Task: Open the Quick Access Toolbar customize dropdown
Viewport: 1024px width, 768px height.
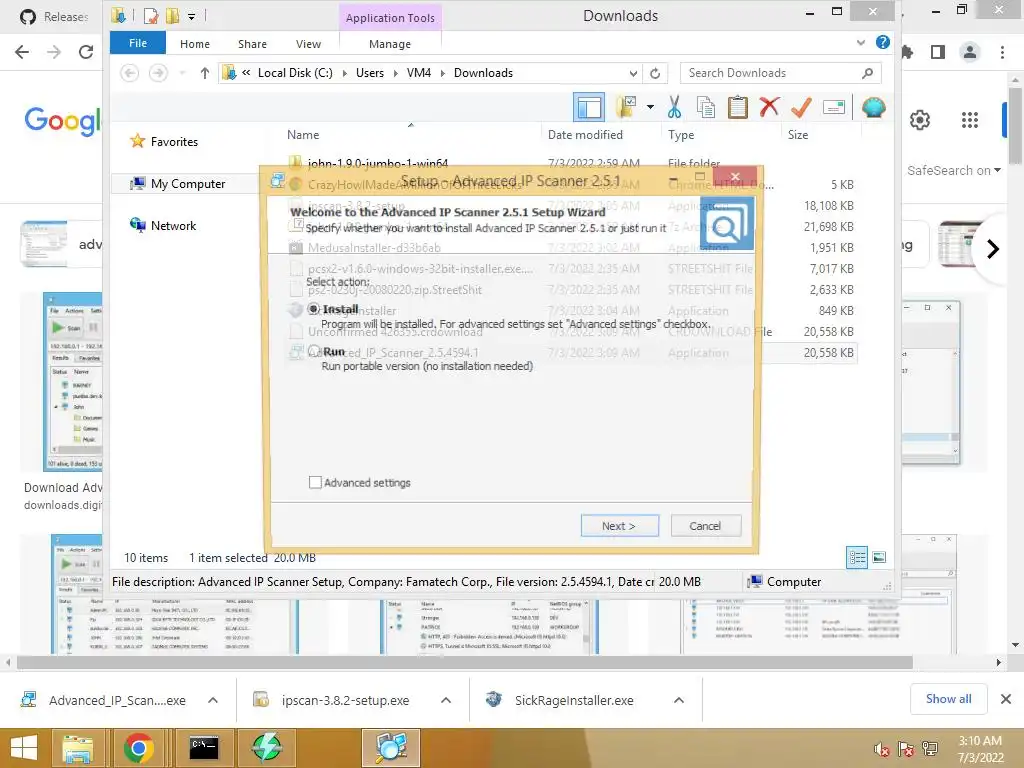Action: pos(191,16)
